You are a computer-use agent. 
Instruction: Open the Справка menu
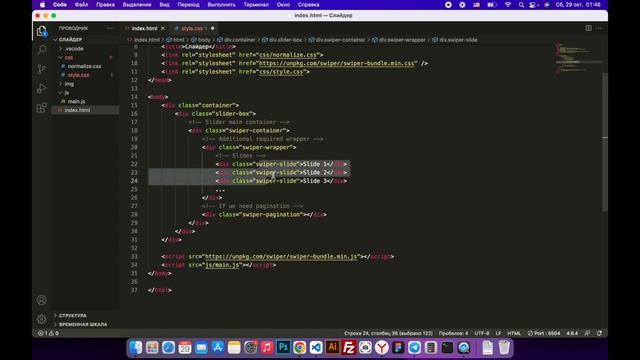[x=308, y=5]
